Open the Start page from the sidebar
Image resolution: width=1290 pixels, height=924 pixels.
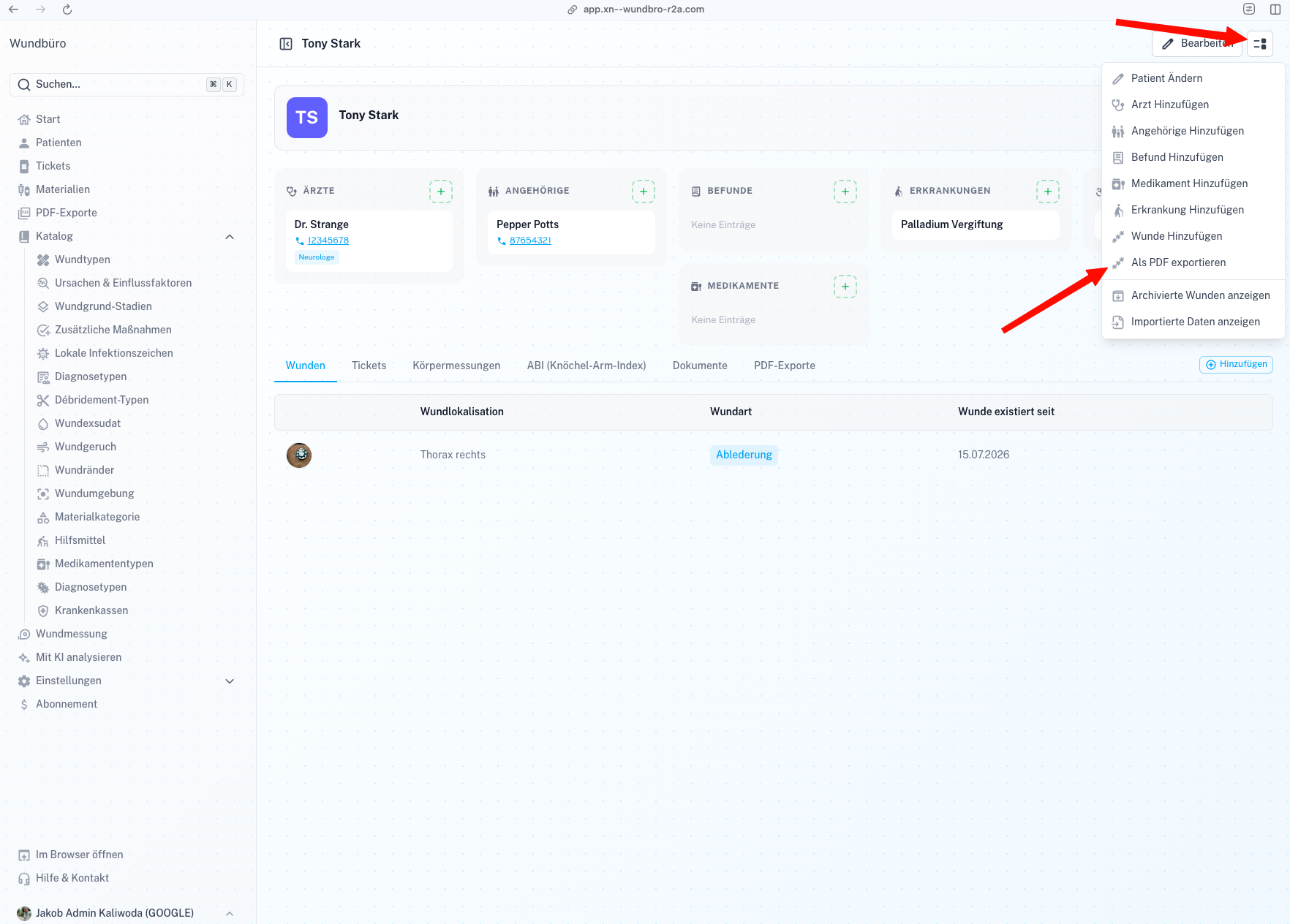click(48, 119)
